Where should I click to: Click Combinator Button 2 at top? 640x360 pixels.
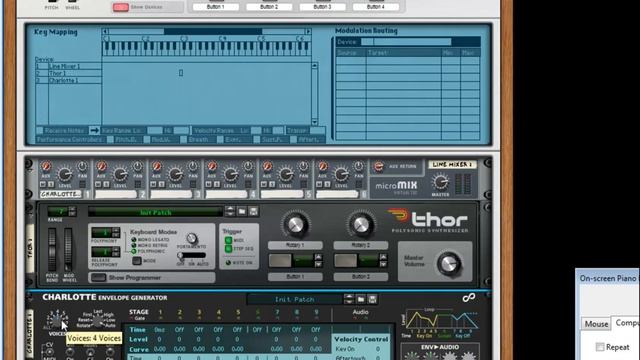(x=269, y=7)
